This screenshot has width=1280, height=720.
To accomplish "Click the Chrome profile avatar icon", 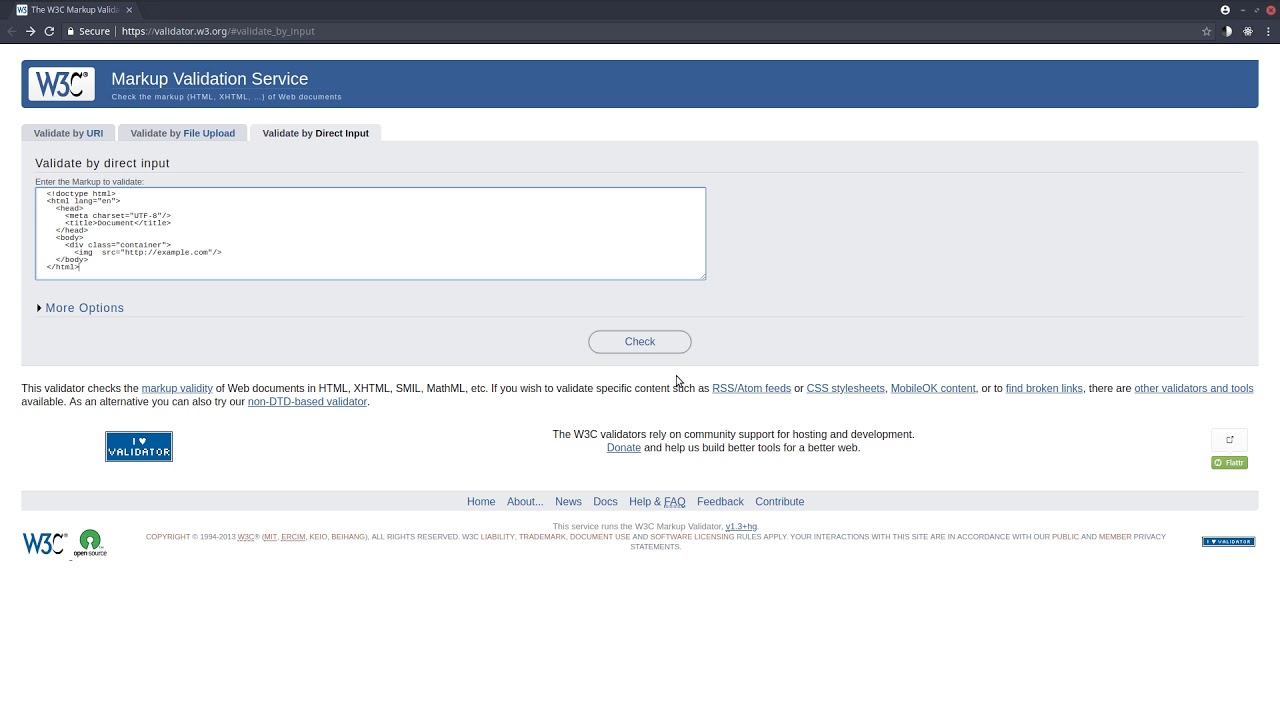I will [1225, 10].
